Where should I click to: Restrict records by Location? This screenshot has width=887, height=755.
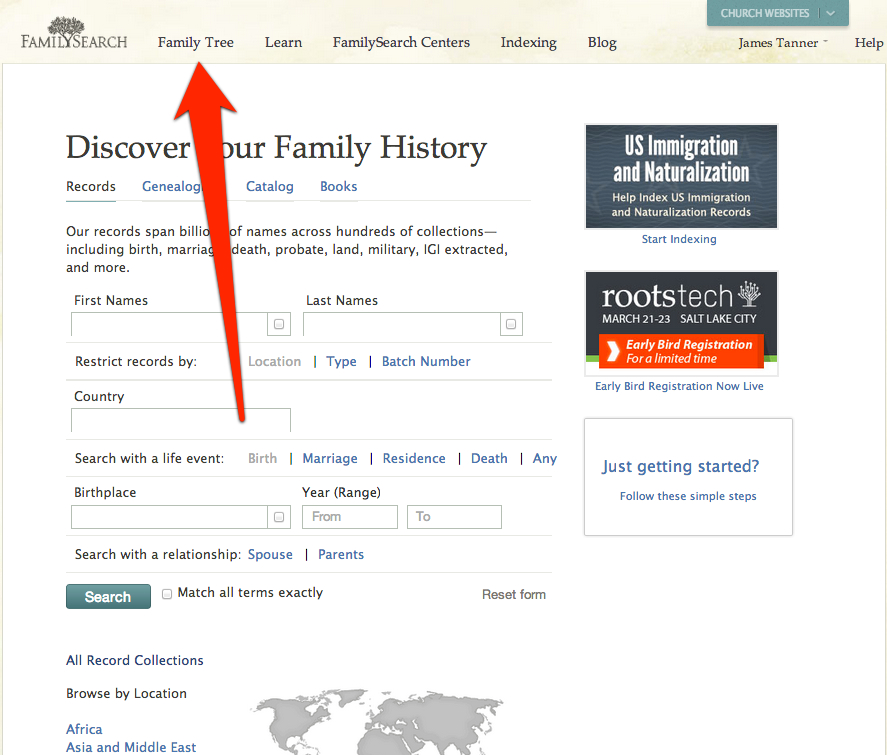(274, 361)
